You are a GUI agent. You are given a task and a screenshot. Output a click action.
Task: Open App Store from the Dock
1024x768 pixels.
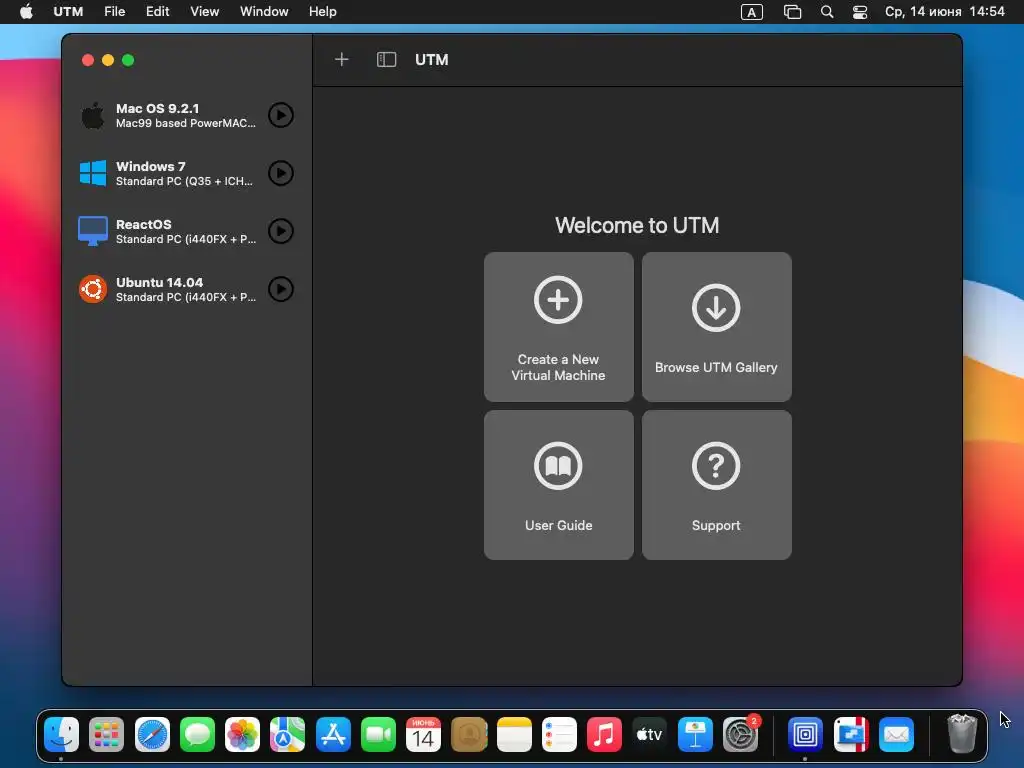coord(333,735)
